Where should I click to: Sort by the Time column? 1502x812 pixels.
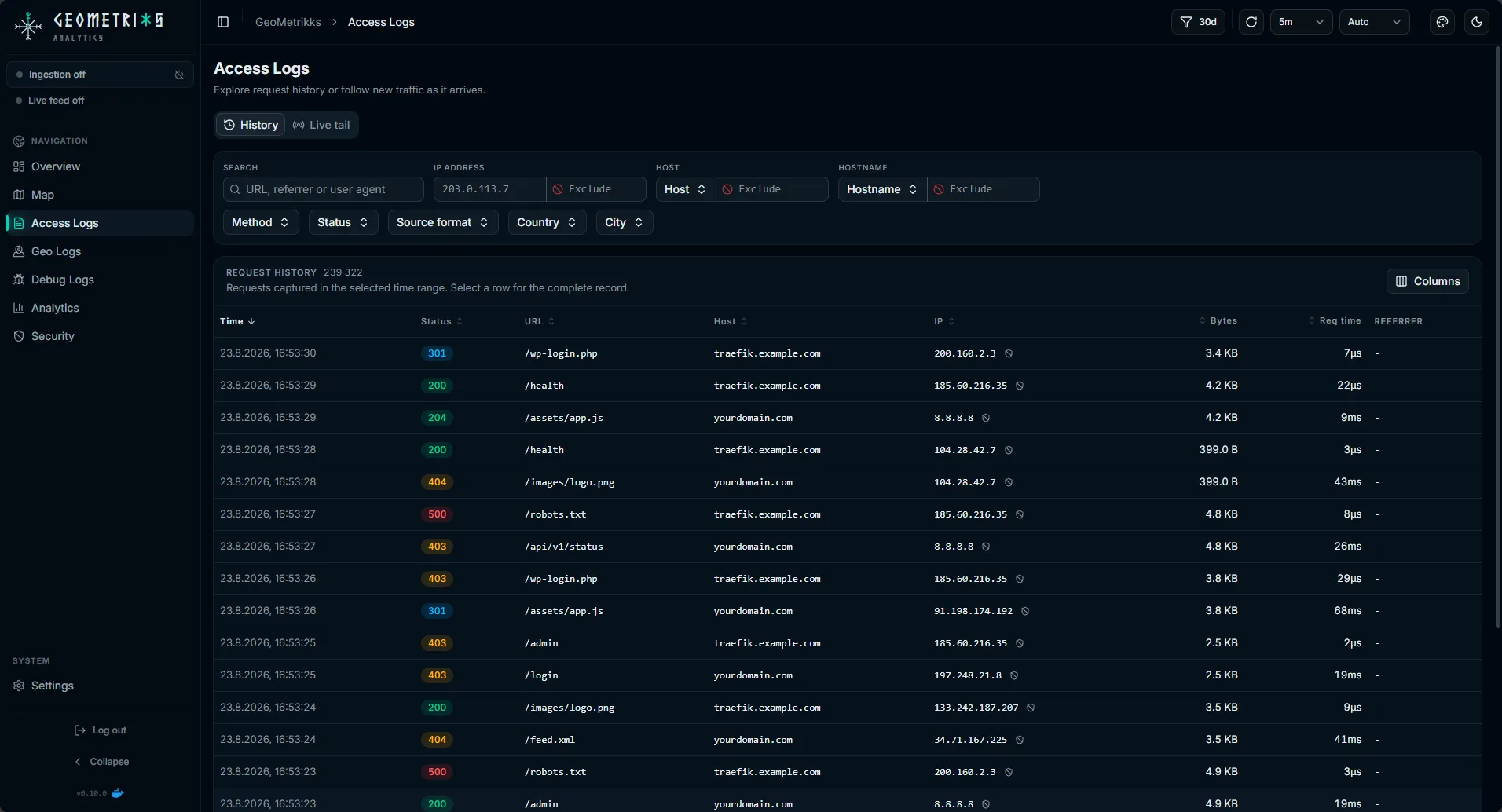237,321
